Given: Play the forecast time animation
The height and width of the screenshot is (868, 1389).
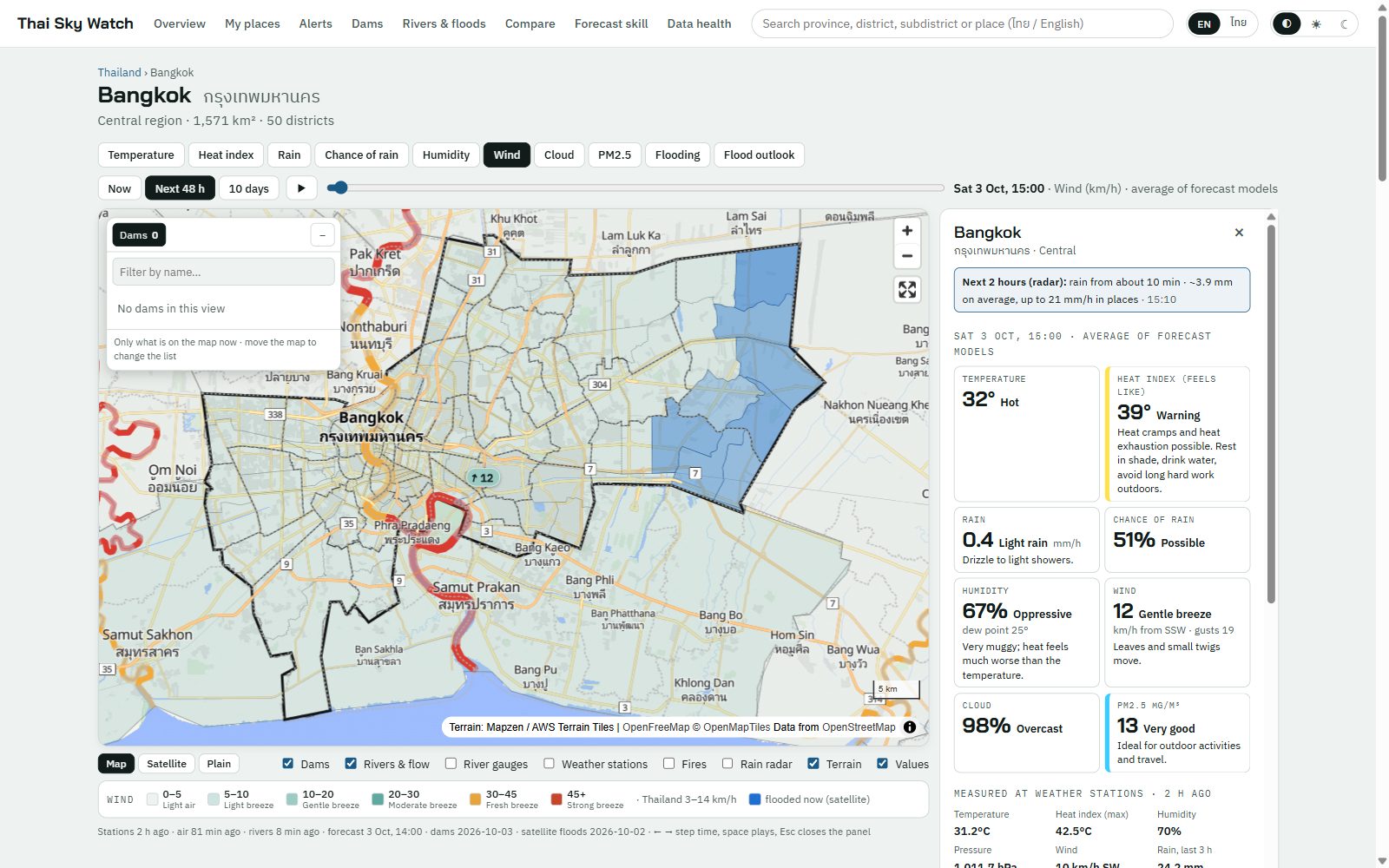Looking at the screenshot, I should (x=301, y=188).
